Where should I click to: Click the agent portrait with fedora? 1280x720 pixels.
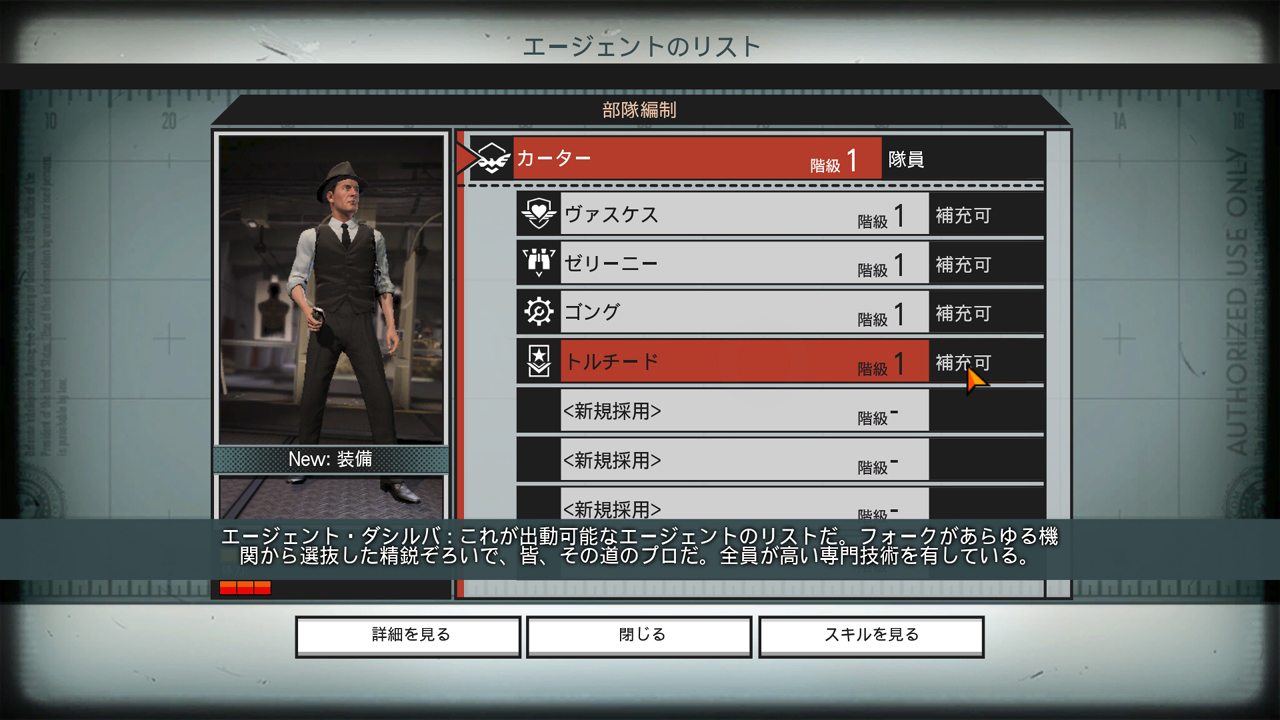tap(332, 289)
